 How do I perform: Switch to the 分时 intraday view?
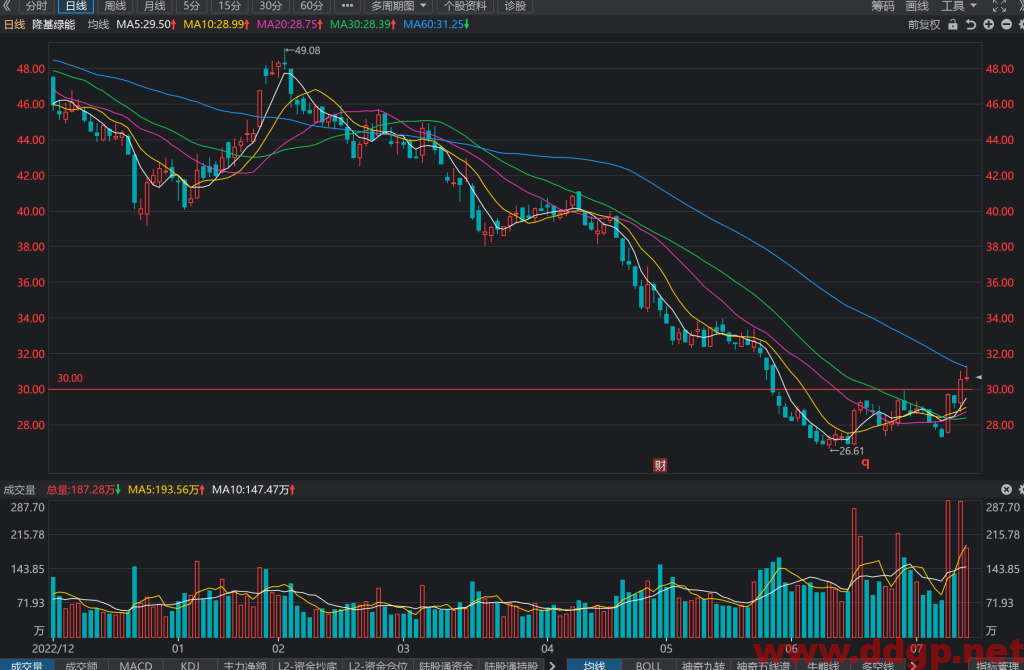(37, 6)
